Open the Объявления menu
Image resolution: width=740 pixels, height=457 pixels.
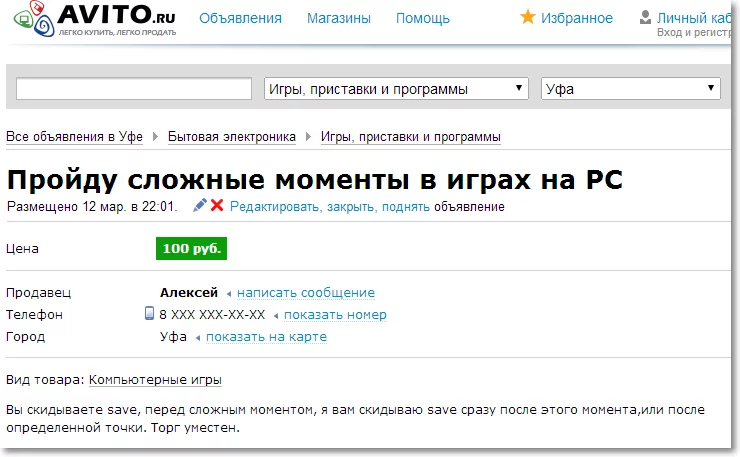[x=240, y=18]
